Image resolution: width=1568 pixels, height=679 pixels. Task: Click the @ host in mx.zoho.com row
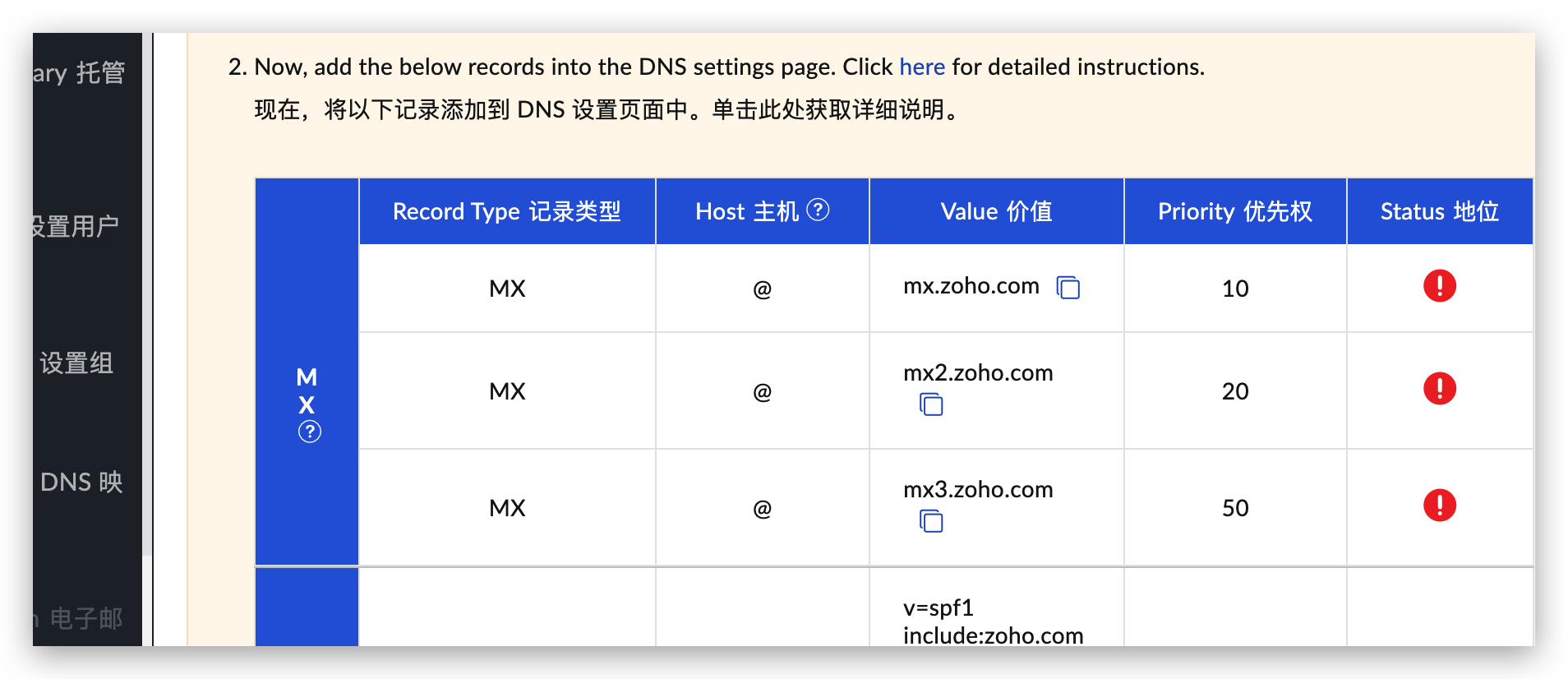(763, 289)
